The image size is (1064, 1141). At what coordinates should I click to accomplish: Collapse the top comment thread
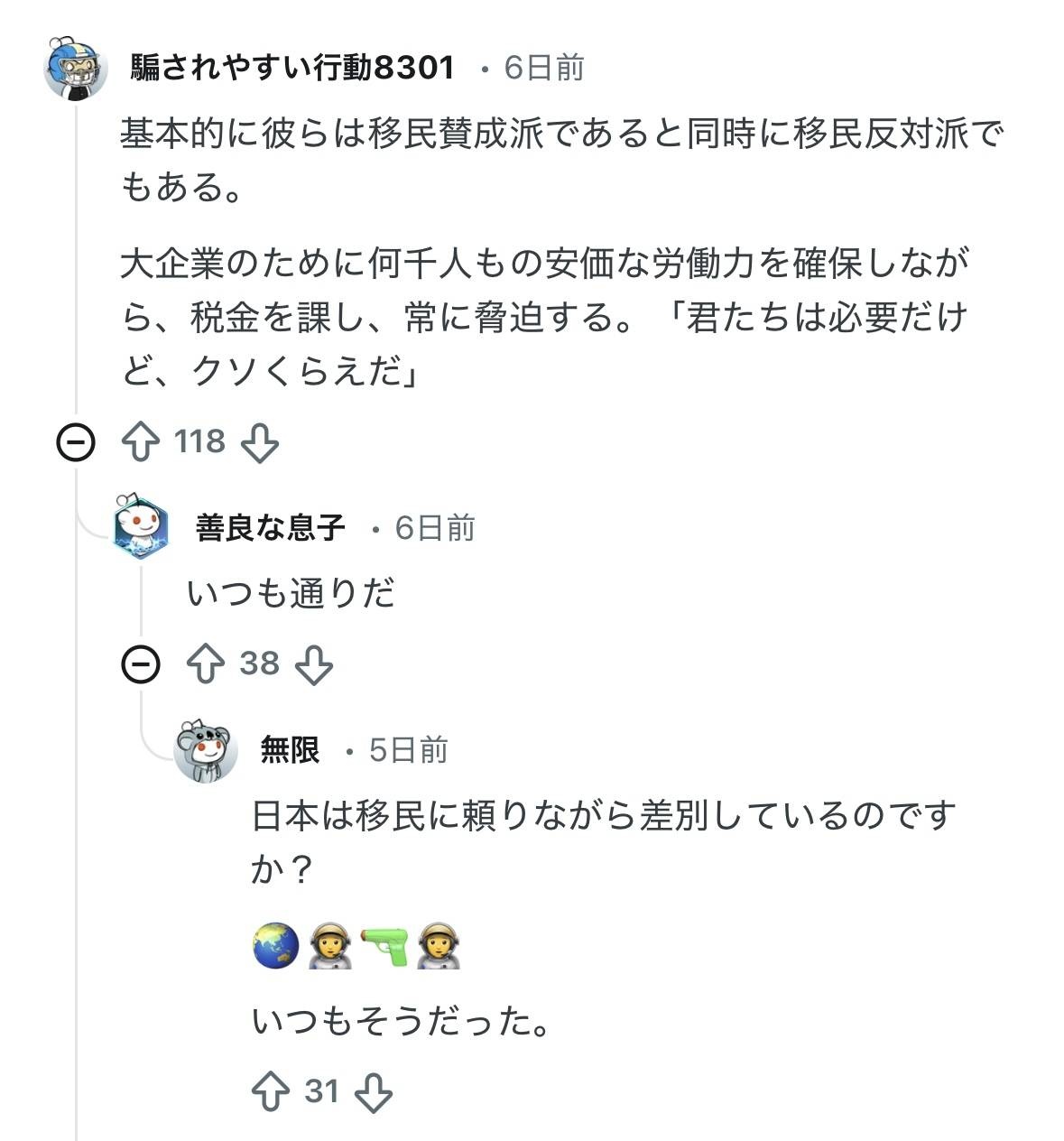click(76, 443)
